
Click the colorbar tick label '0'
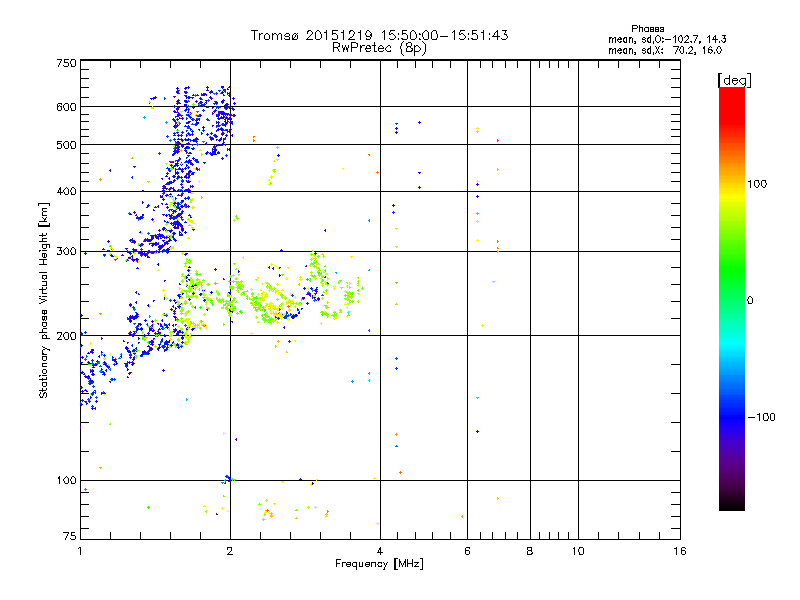click(750, 301)
